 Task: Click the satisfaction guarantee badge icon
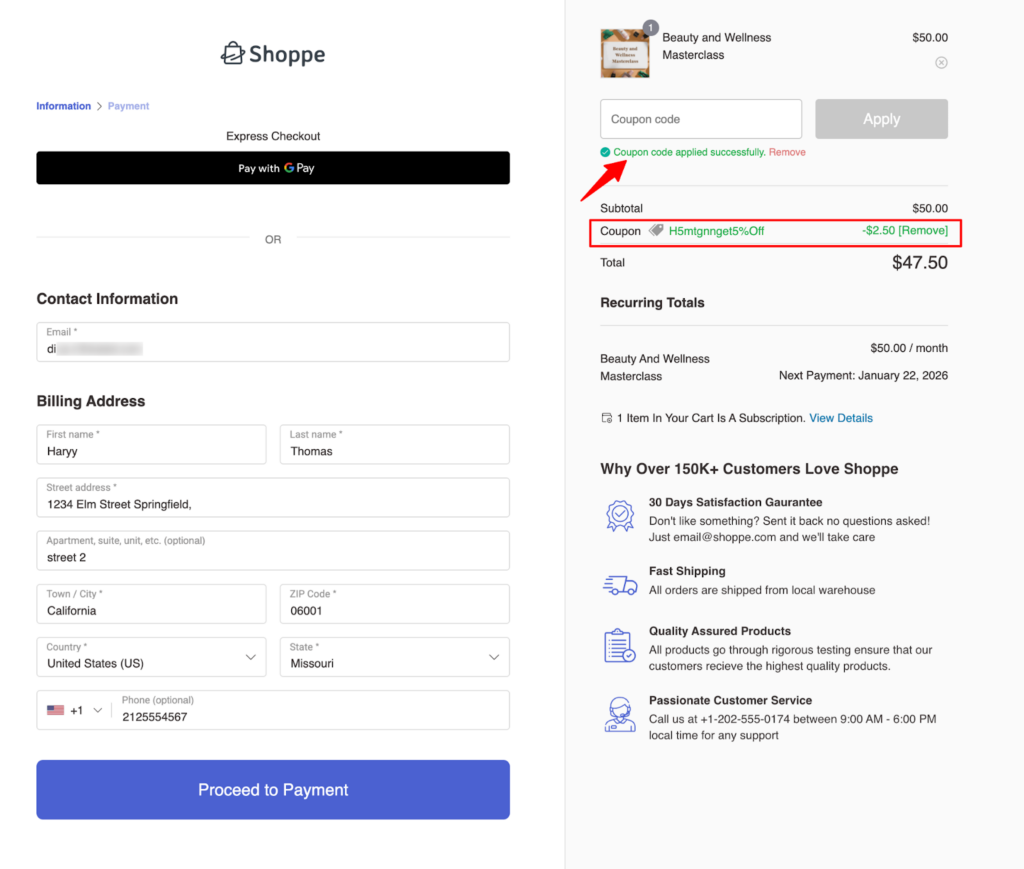pyautogui.click(x=620, y=516)
